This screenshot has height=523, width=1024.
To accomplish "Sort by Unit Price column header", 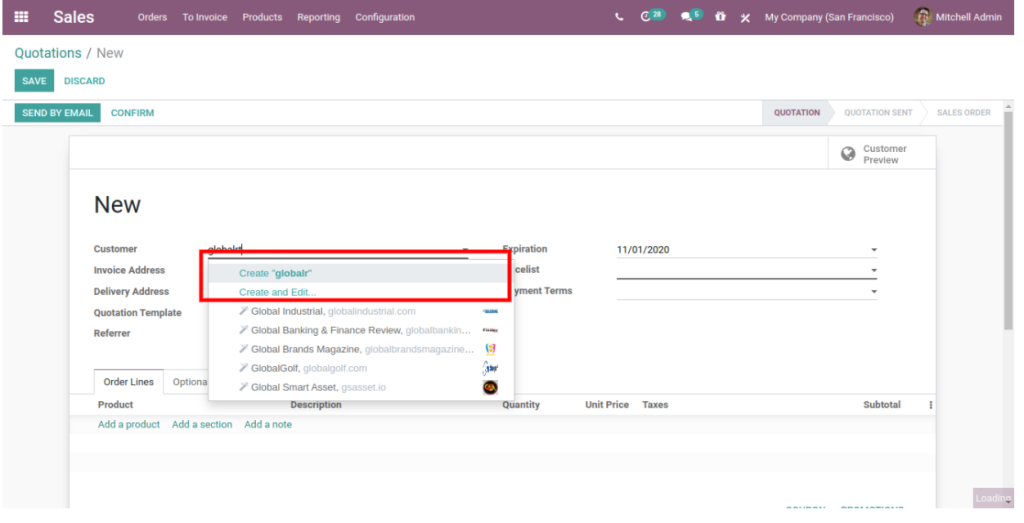I will coord(607,405).
